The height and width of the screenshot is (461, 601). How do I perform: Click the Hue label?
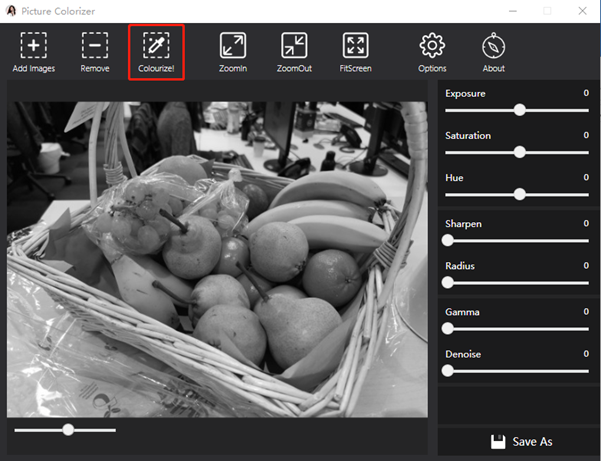[454, 178]
